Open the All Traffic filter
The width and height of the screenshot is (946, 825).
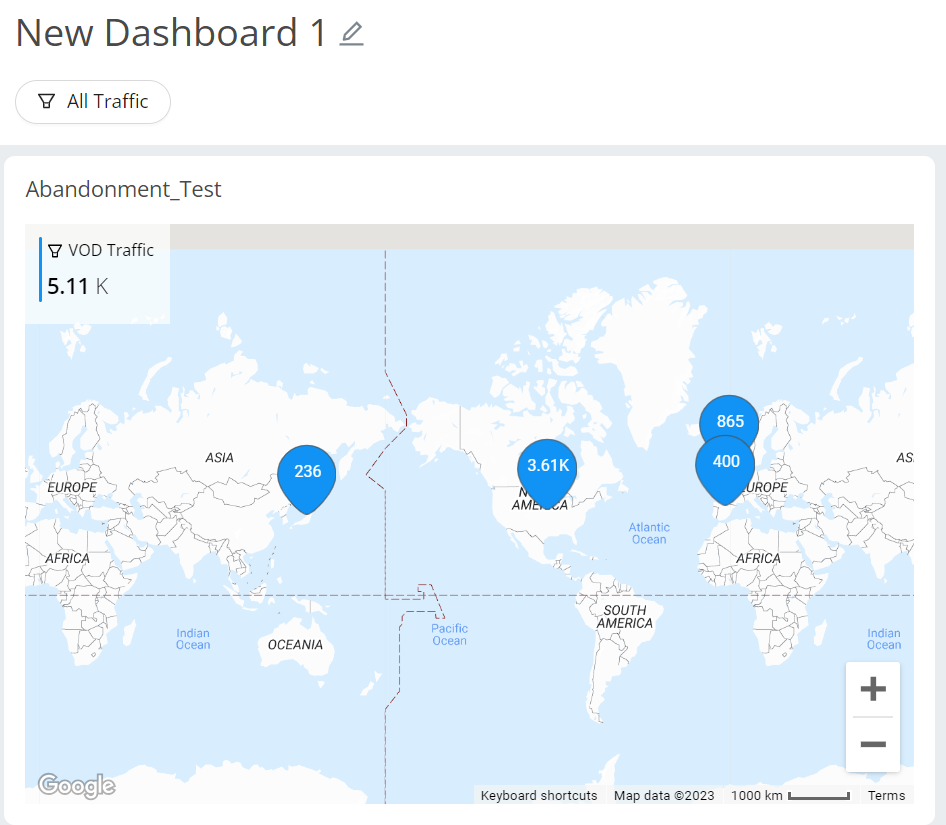coord(93,102)
